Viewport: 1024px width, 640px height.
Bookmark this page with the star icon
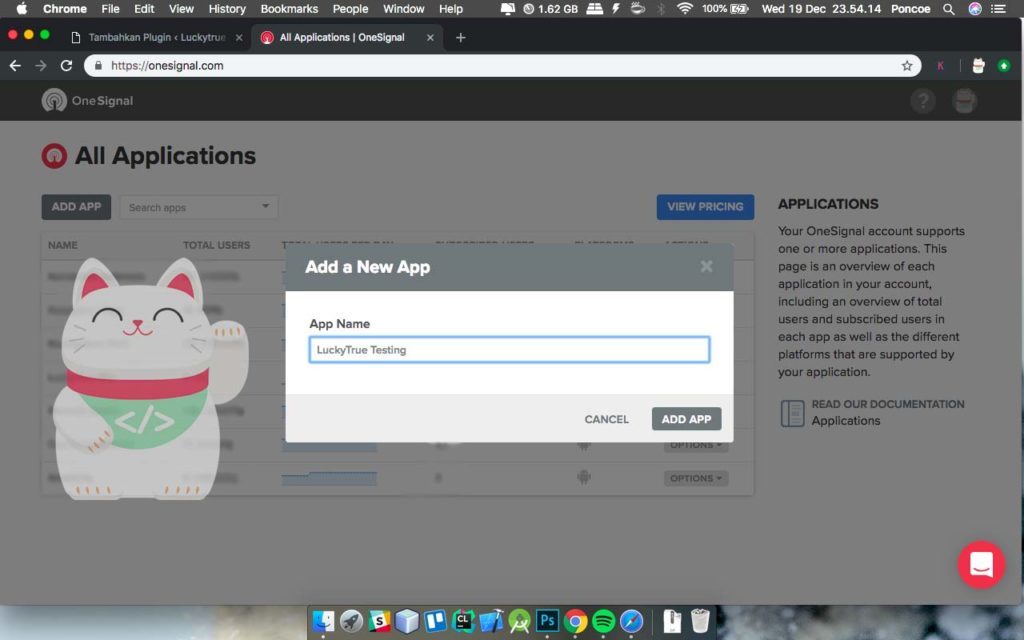(907, 65)
